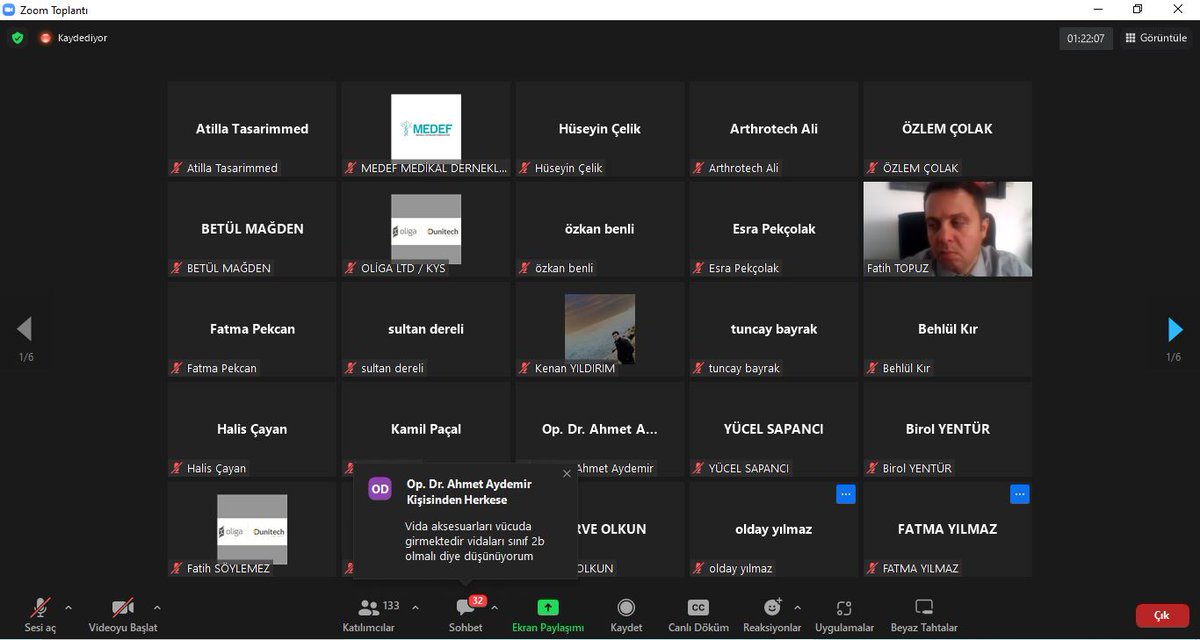Select Atilla Tasarimmed participant tile
Image resolution: width=1200 pixels, height=640 pixels.
click(x=252, y=129)
